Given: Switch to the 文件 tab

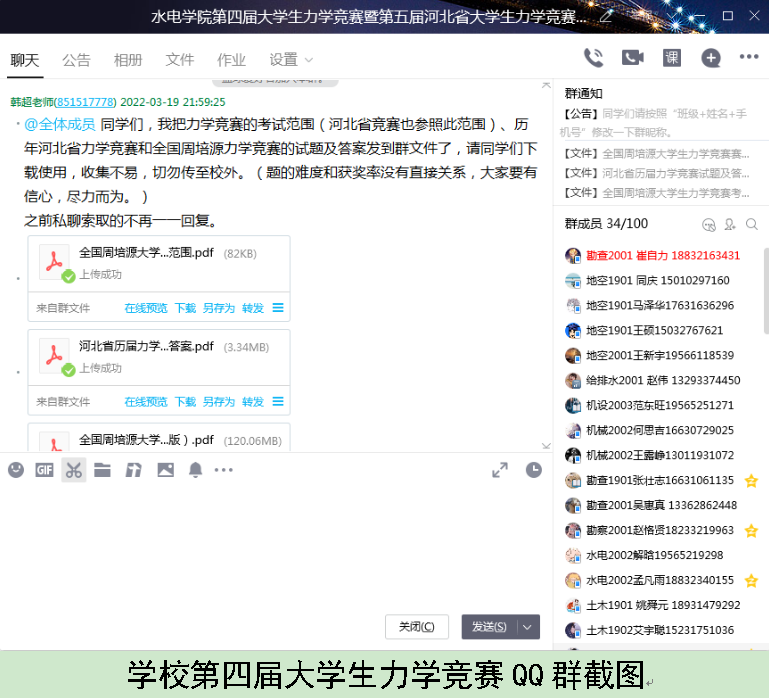Looking at the screenshot, I should [x=180, y=60].
